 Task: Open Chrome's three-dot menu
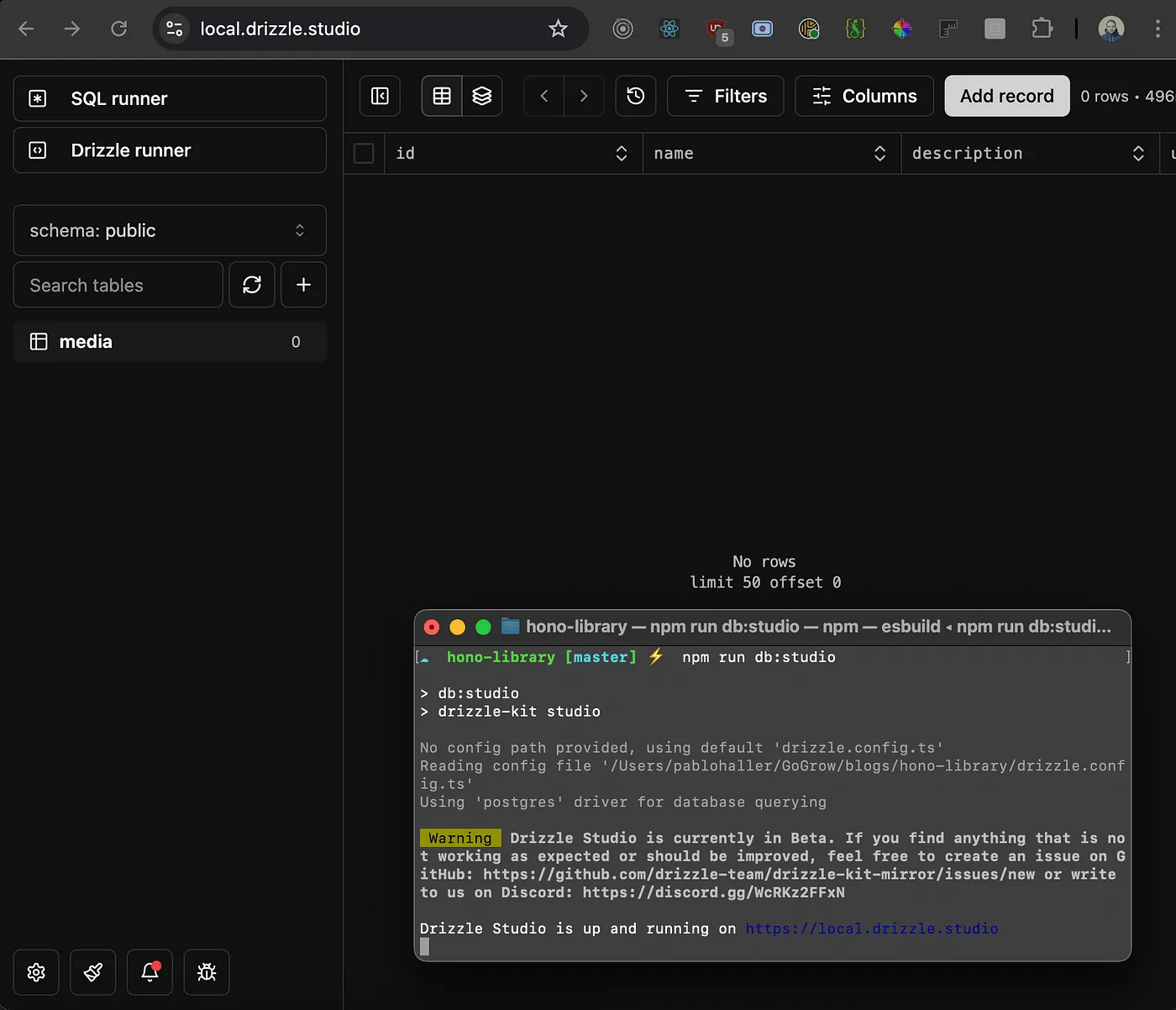(1158, 29)
